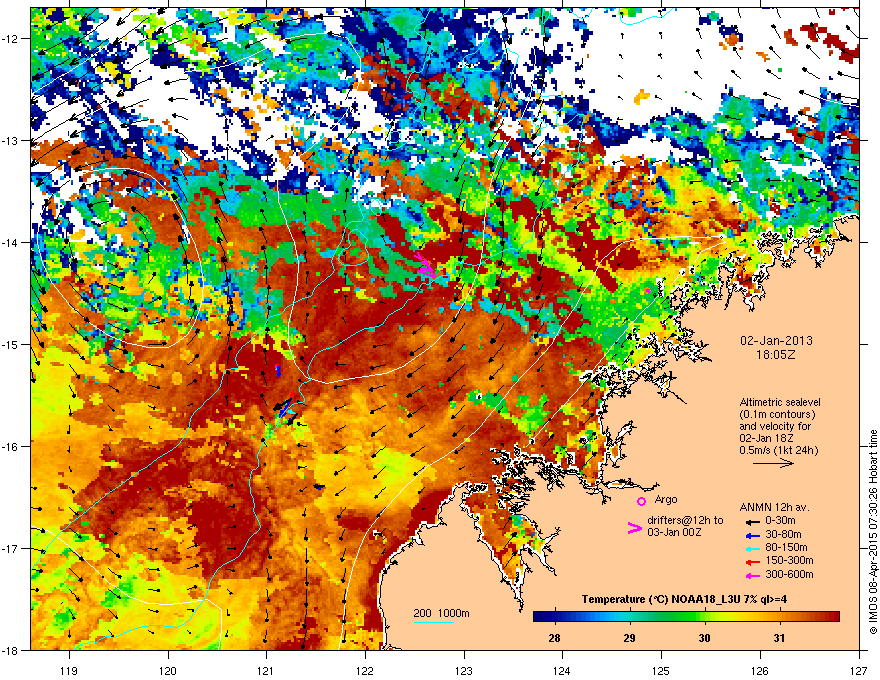Click the latitude axis label -14
The image size is (880, 680).
click(10, 242)
